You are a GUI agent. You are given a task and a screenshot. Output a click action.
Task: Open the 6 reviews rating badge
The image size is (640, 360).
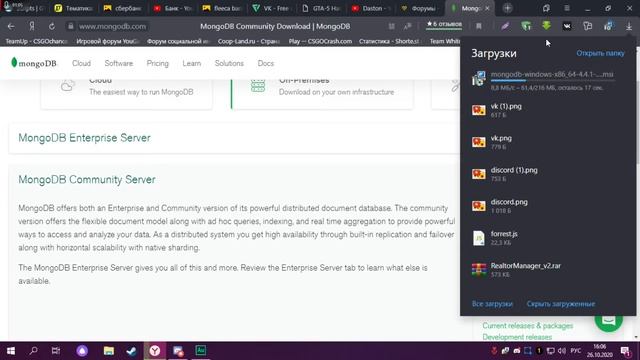pos(444,24)
